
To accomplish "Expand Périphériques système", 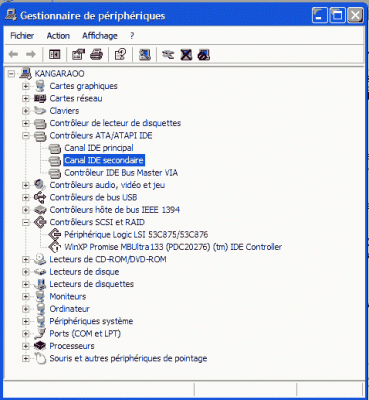I will pyautogui.click(x=26, y=321).
